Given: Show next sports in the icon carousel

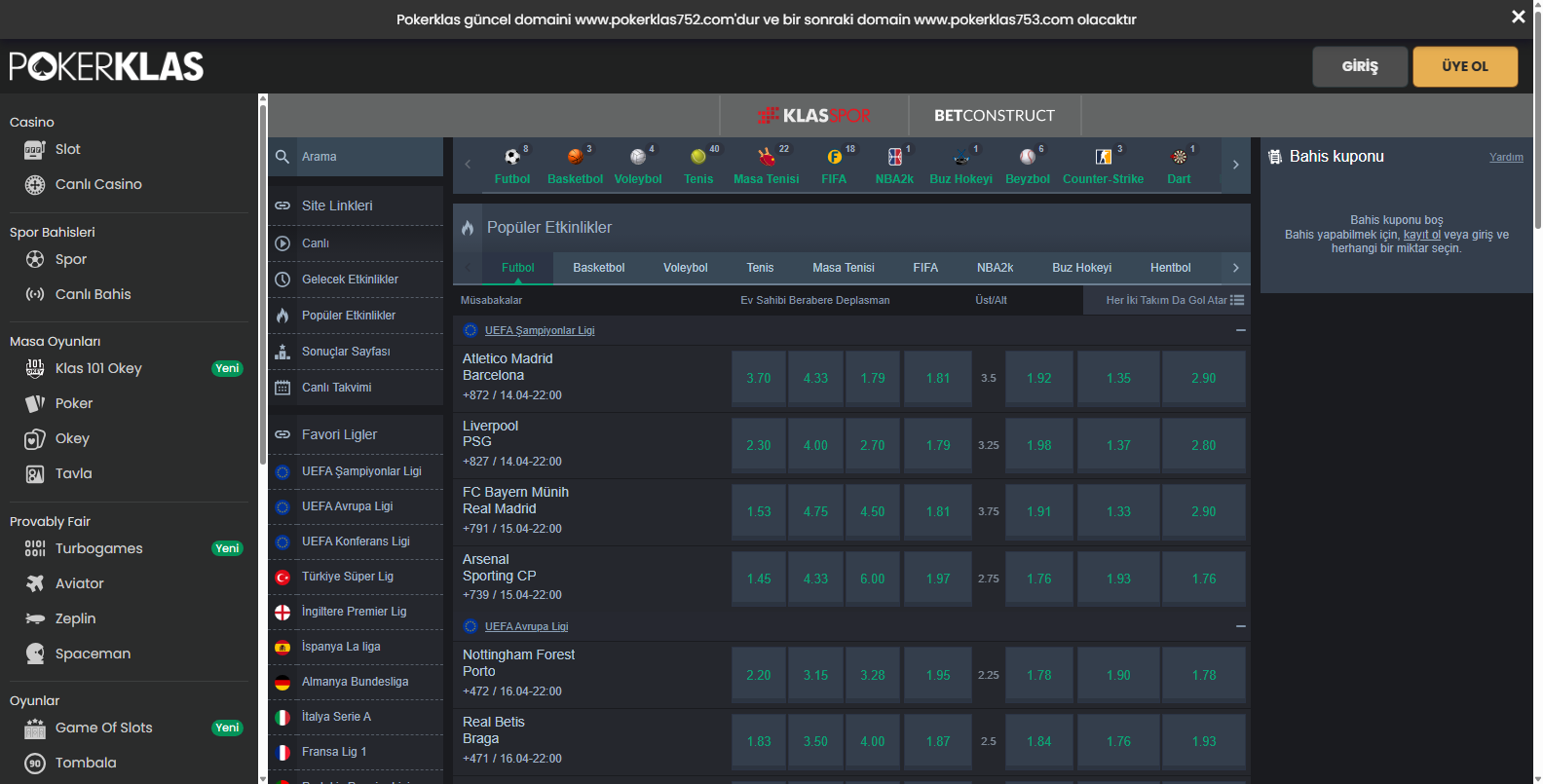Looking at the screenshot, I should 1235,165.
